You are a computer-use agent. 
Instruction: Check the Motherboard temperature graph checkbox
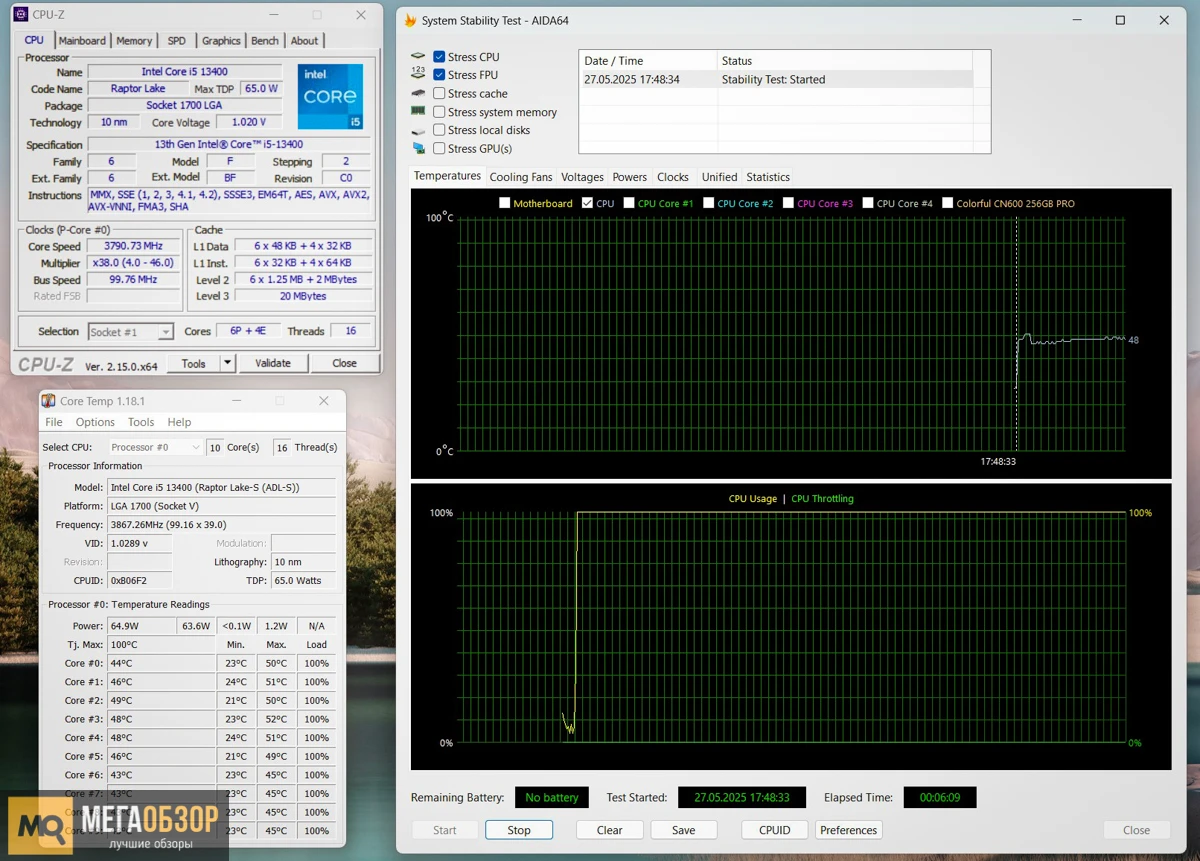(x=505, y=203)
